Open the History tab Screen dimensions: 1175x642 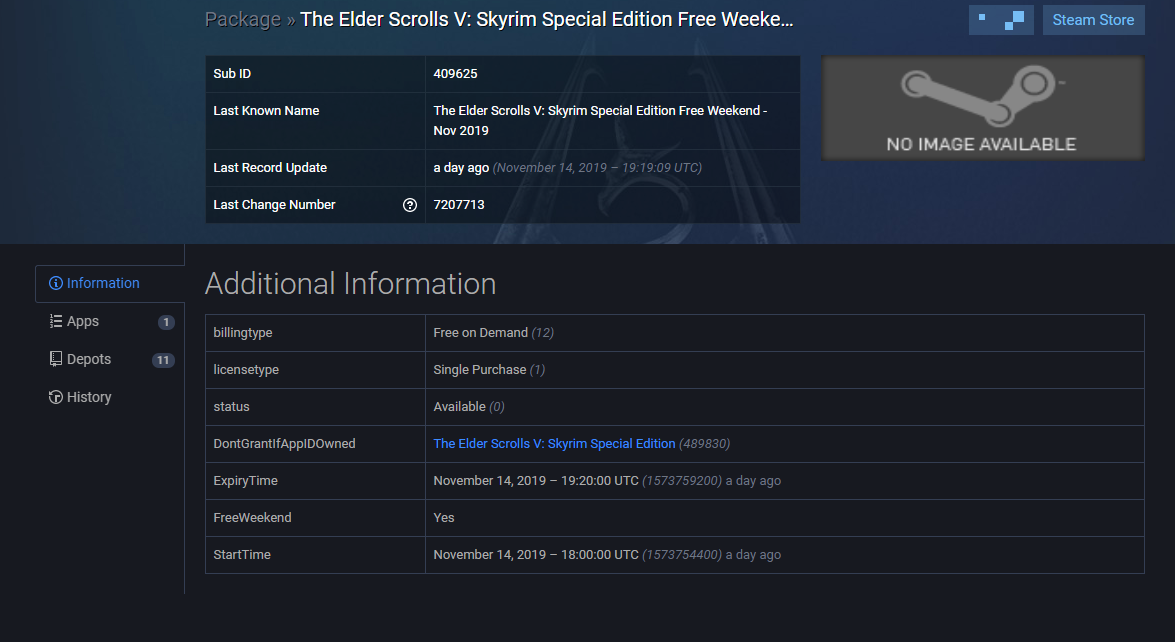coord(109,397)
